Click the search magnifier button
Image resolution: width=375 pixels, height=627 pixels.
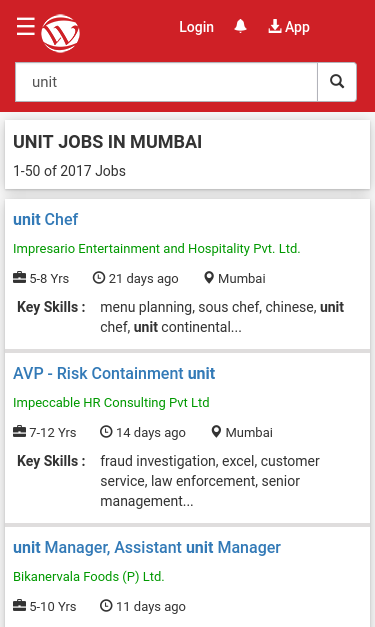(337, 82)
